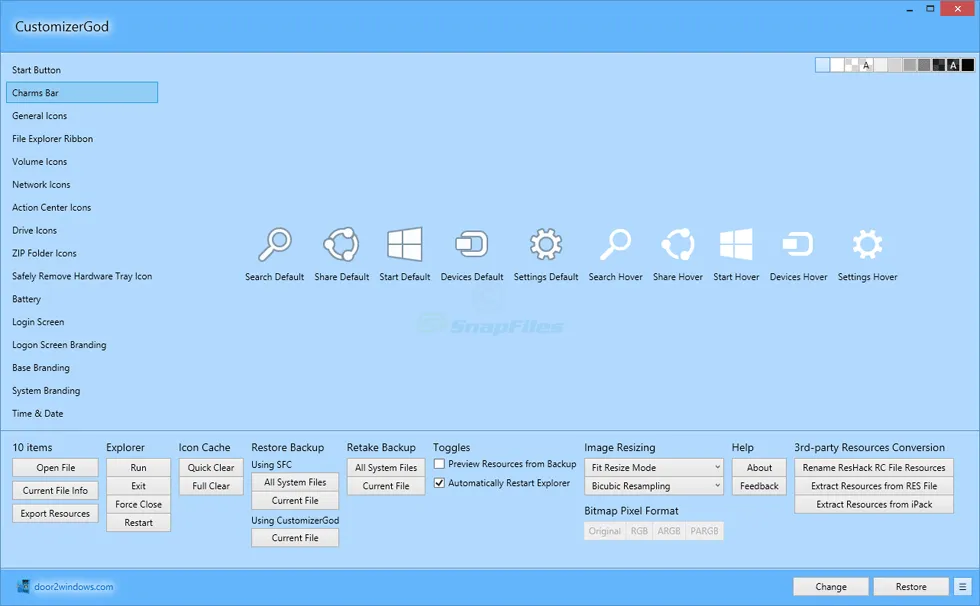Disable Automatically Restart Explorer checkbox
The height and width of the screenshot is (606, 980).
440,483
